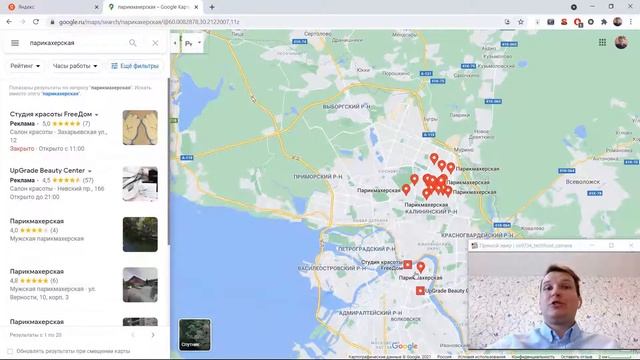Click the Мурино map label
The height and width of the screenshot is (360, 640).
point(464,150)
